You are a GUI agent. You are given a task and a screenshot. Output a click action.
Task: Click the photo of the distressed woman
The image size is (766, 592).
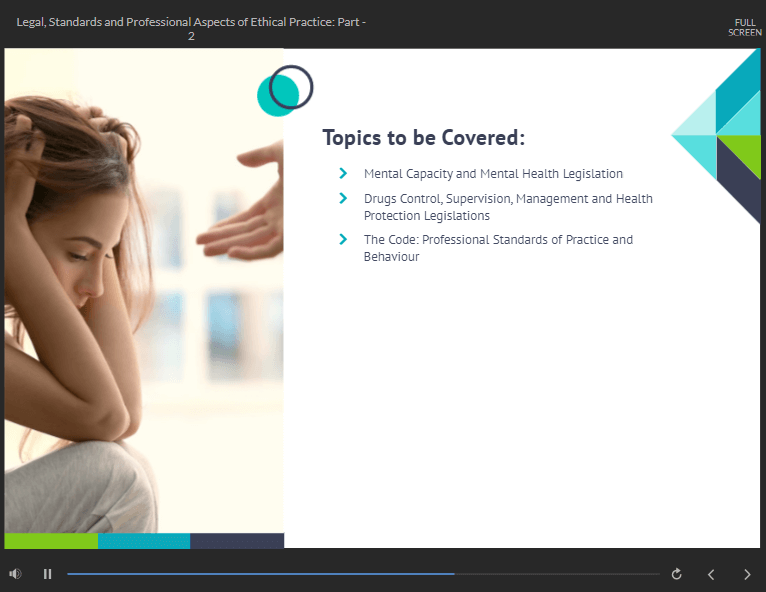click(144, 291)
